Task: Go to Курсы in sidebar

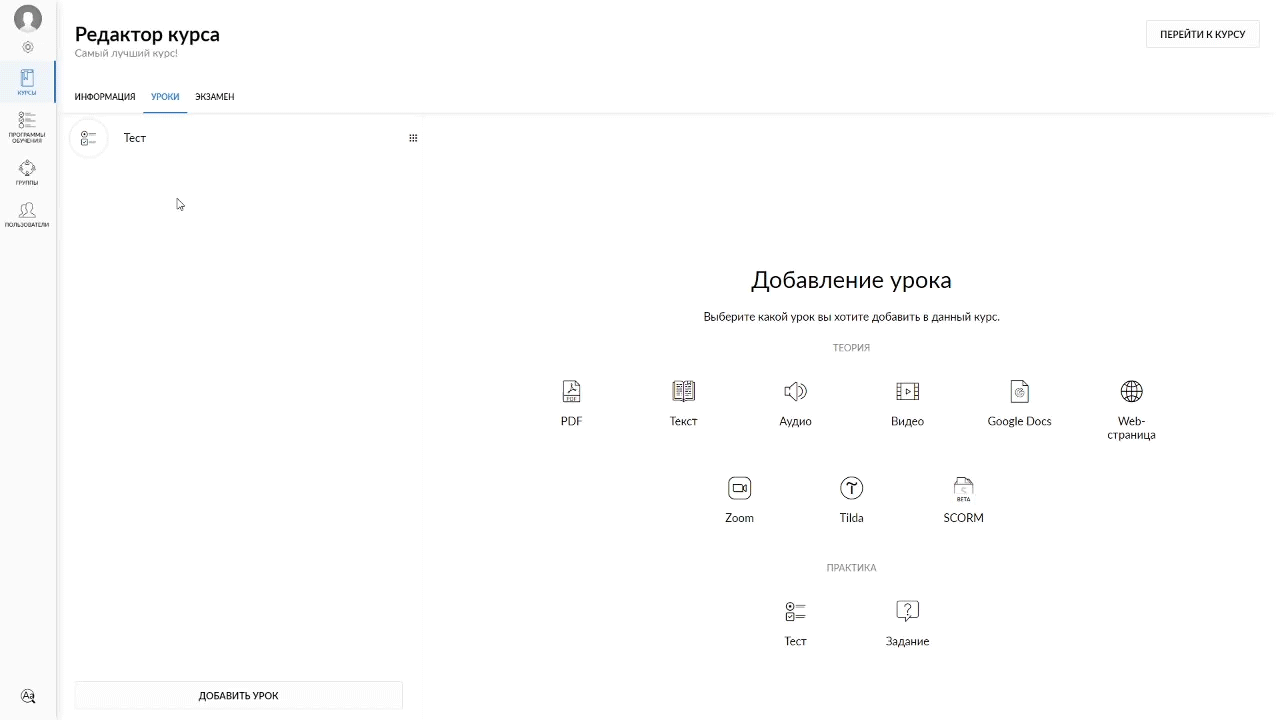Action: pos(27,82)
